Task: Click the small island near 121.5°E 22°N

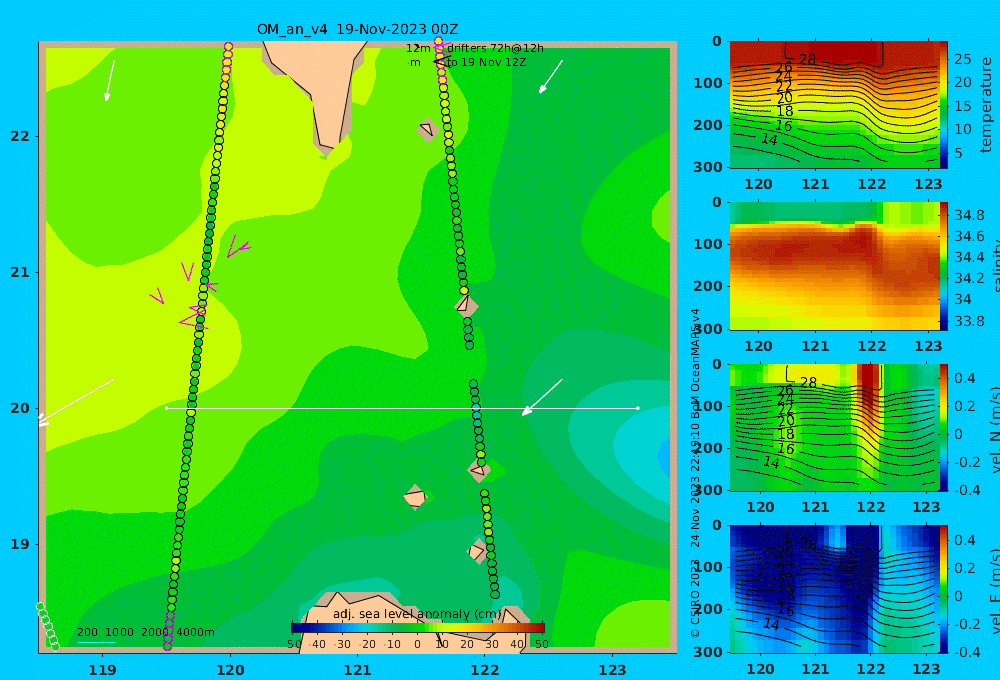Action: (x=427, y=129)
